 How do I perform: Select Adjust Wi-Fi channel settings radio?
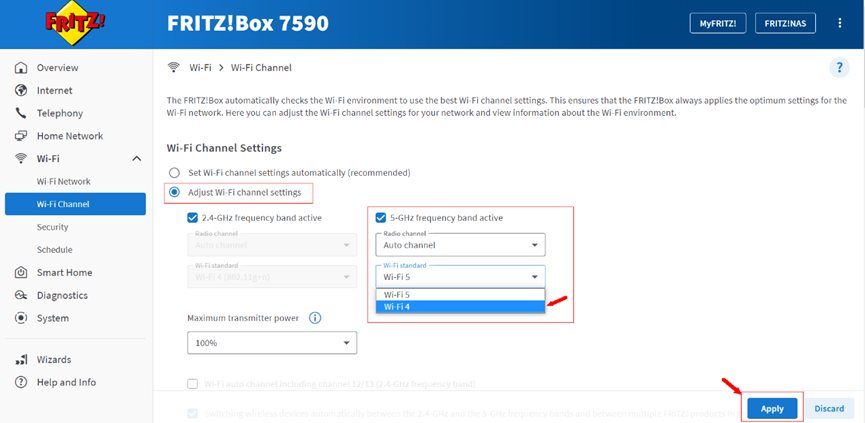pos(174,192)
